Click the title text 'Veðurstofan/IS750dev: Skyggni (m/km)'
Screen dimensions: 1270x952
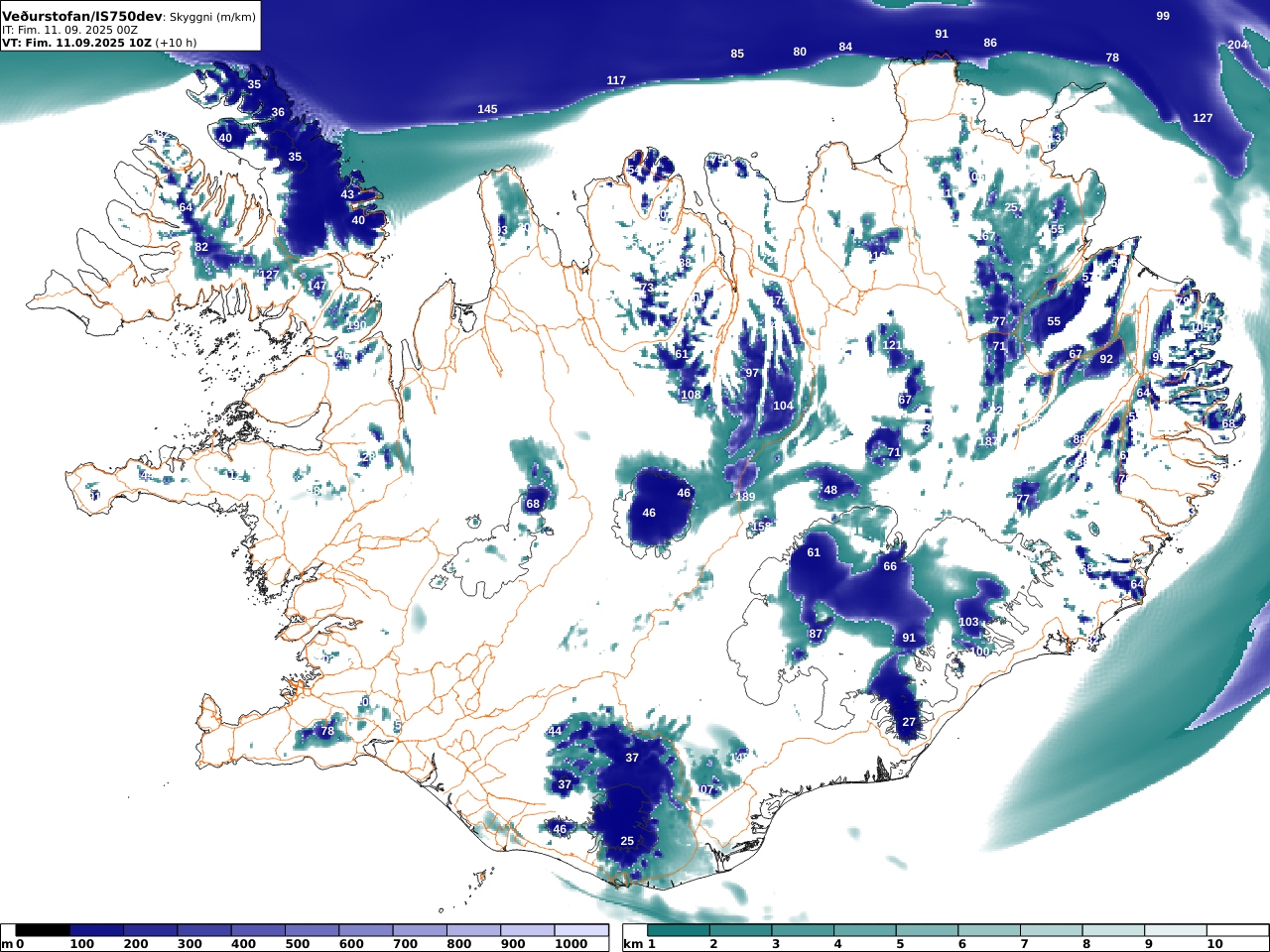[129, 17]
